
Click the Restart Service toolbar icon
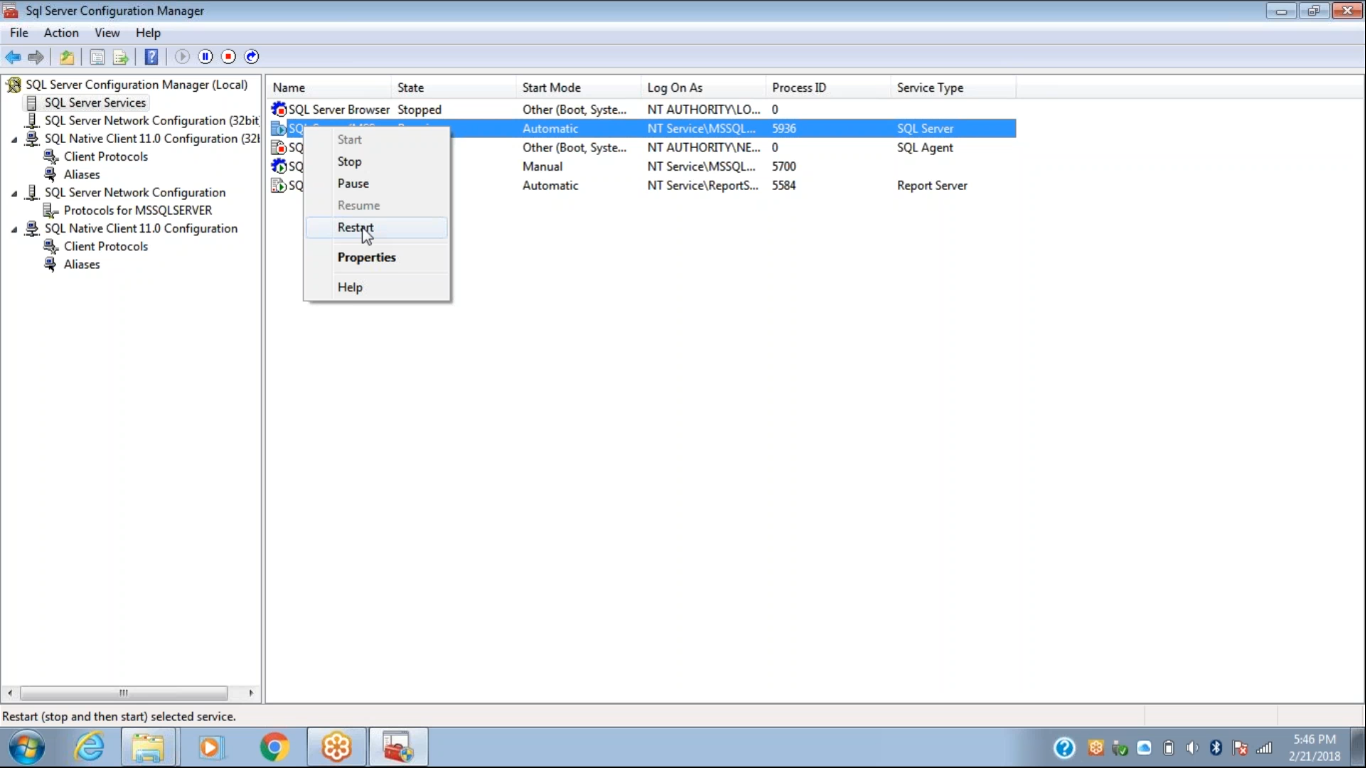tap(252, 57)
